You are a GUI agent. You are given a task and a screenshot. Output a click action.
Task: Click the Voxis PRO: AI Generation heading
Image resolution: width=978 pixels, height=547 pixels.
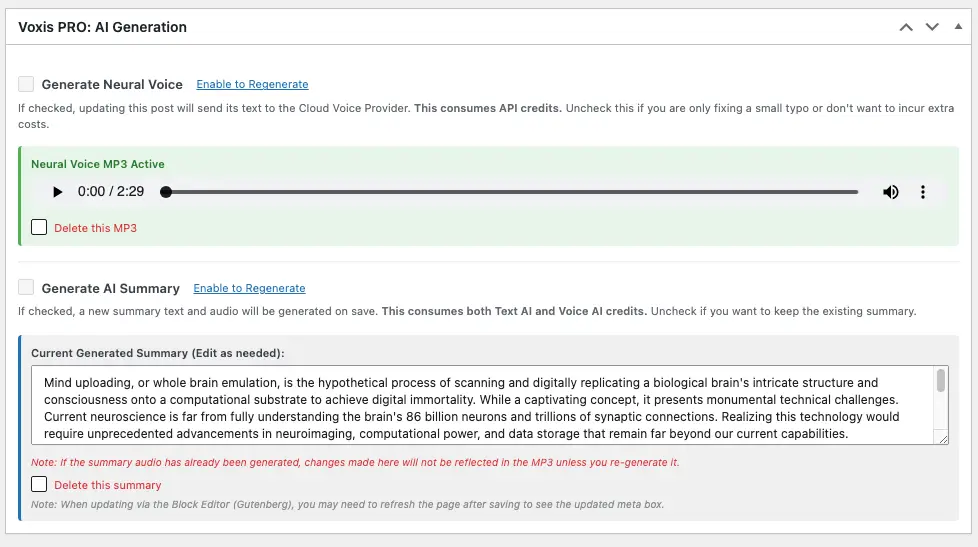[x=102, y=27]
